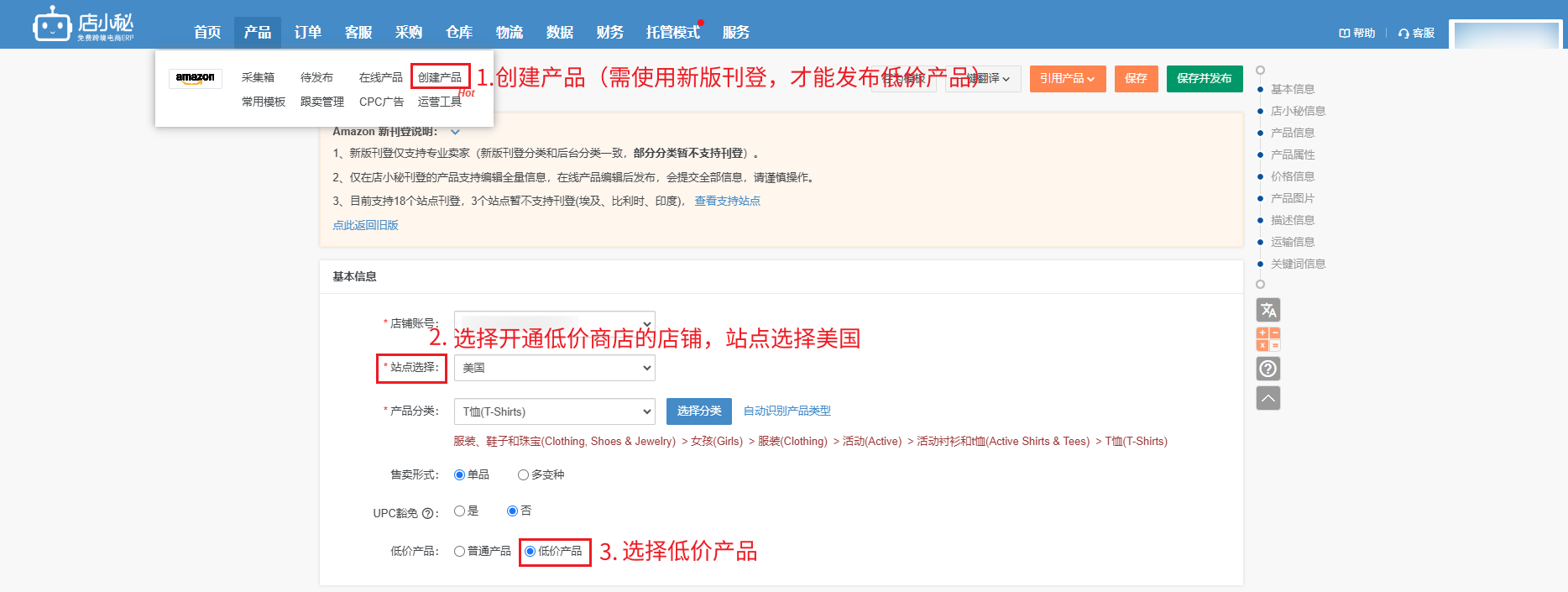Choose 常用模板 in the Amazon submenu

264,102
